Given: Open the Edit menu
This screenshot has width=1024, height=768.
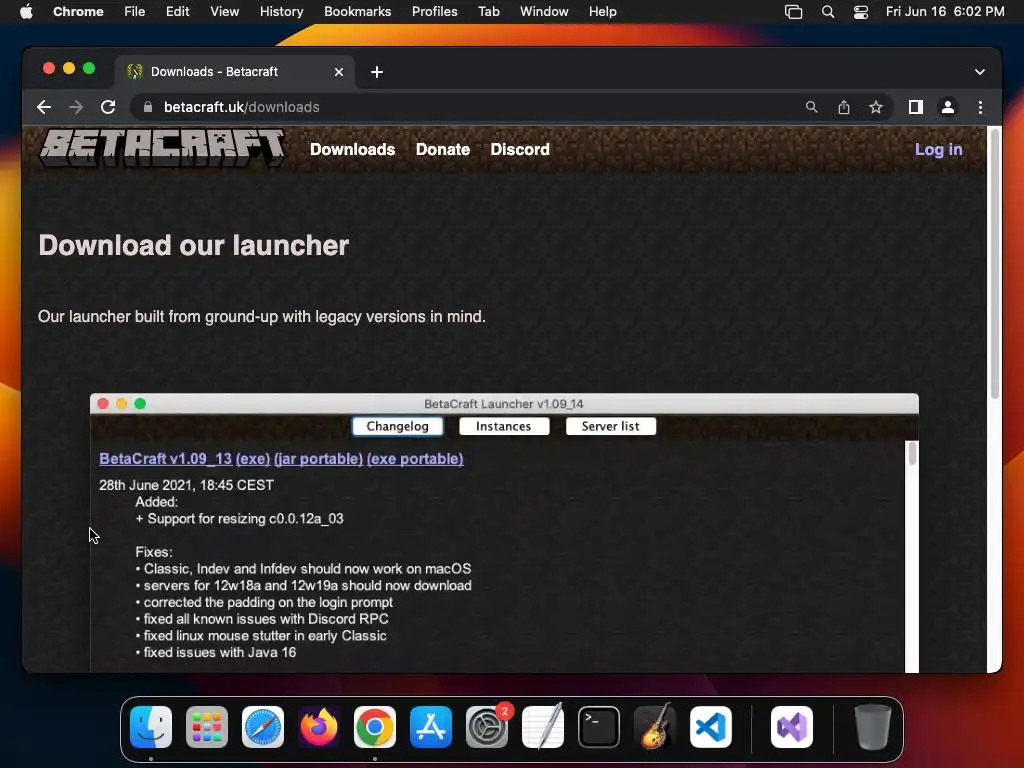Looking at the screenshot, I should pos(177,12).
